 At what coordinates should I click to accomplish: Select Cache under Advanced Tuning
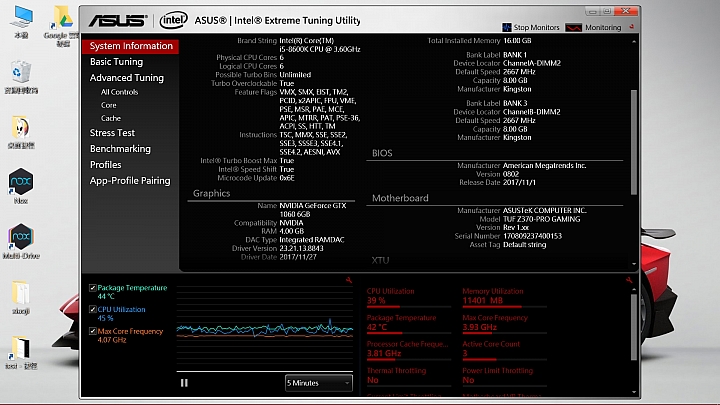click(x=111, y=118)
